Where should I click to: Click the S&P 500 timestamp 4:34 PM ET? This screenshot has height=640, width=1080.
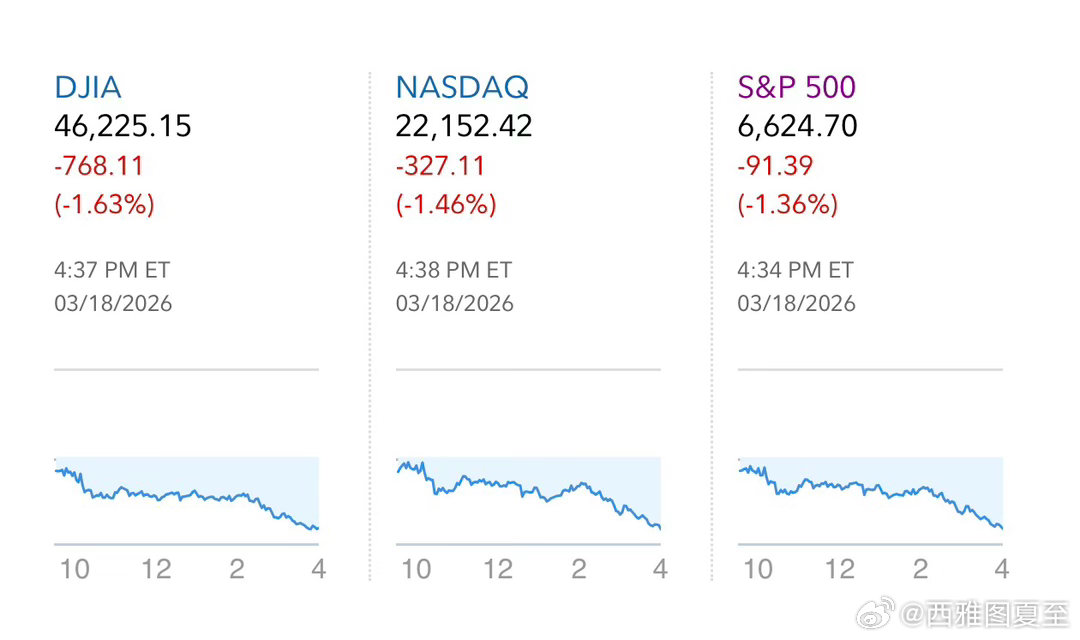[x=796, y=270]
